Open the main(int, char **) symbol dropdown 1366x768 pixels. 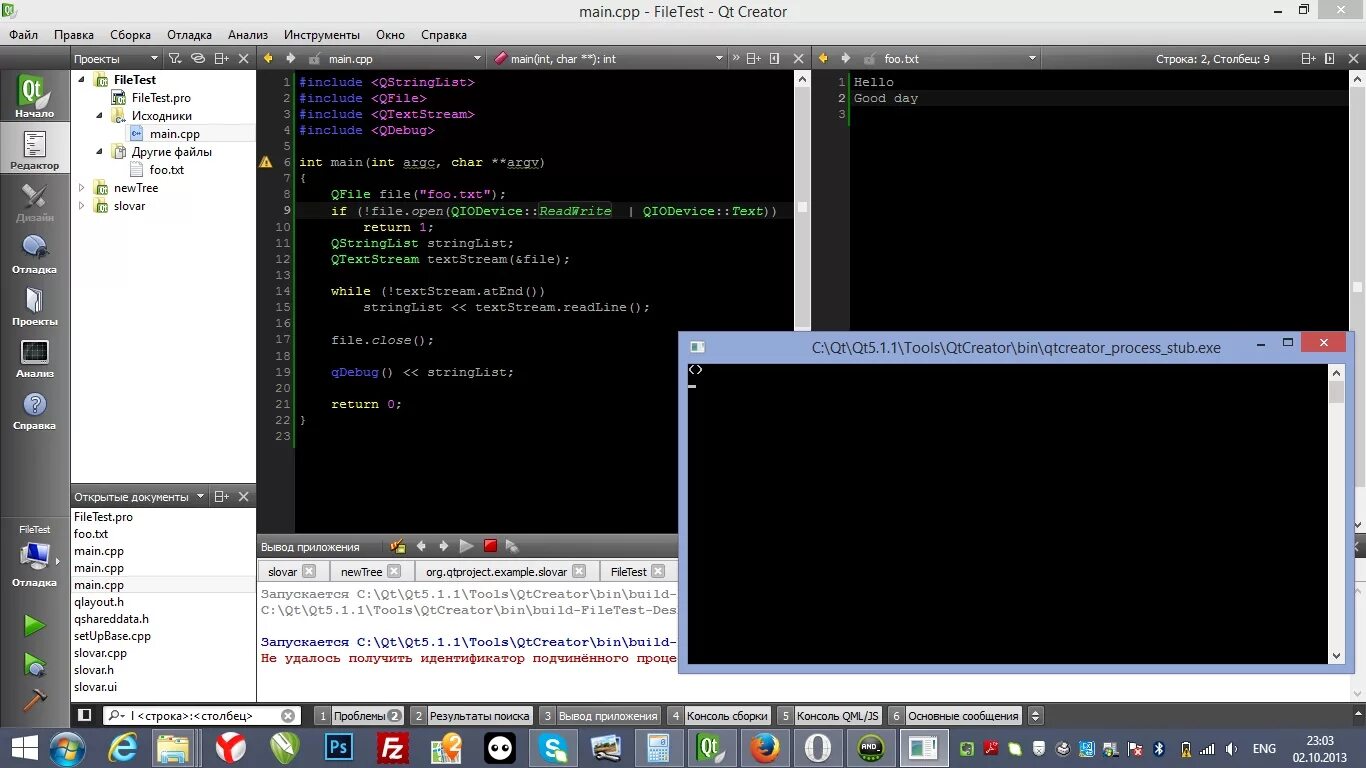(610, 59)
